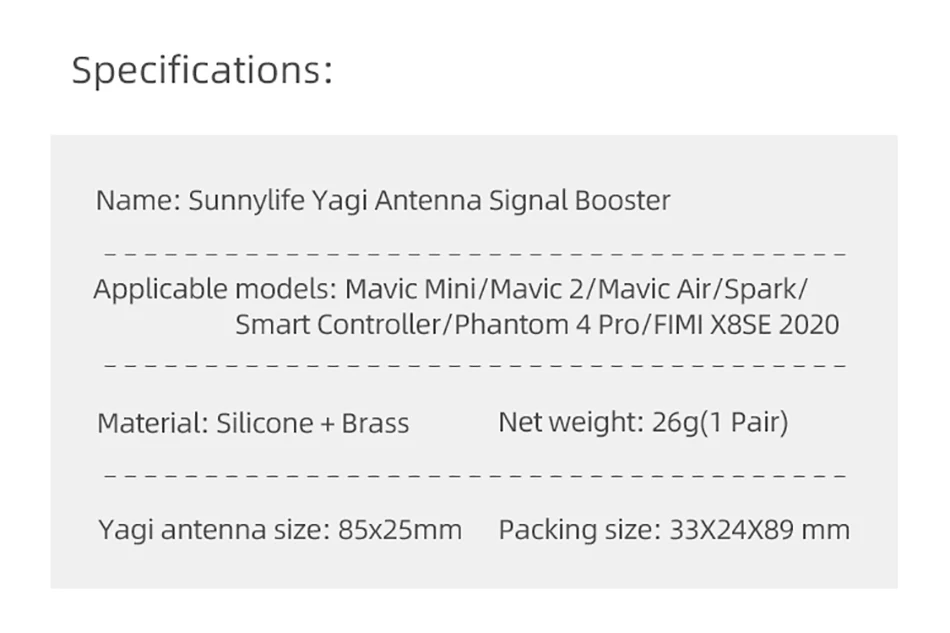Click the Material: Silicone + Brass text
The height and width of the screenshot is (633, 950).
[253, 423]
